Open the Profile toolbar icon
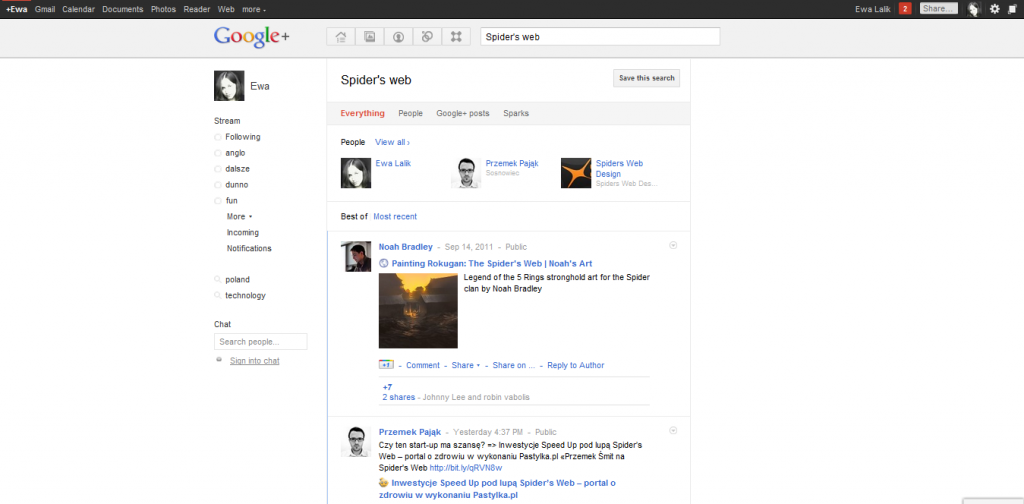This screenshot has width=1024, height=504. (398, 37)
